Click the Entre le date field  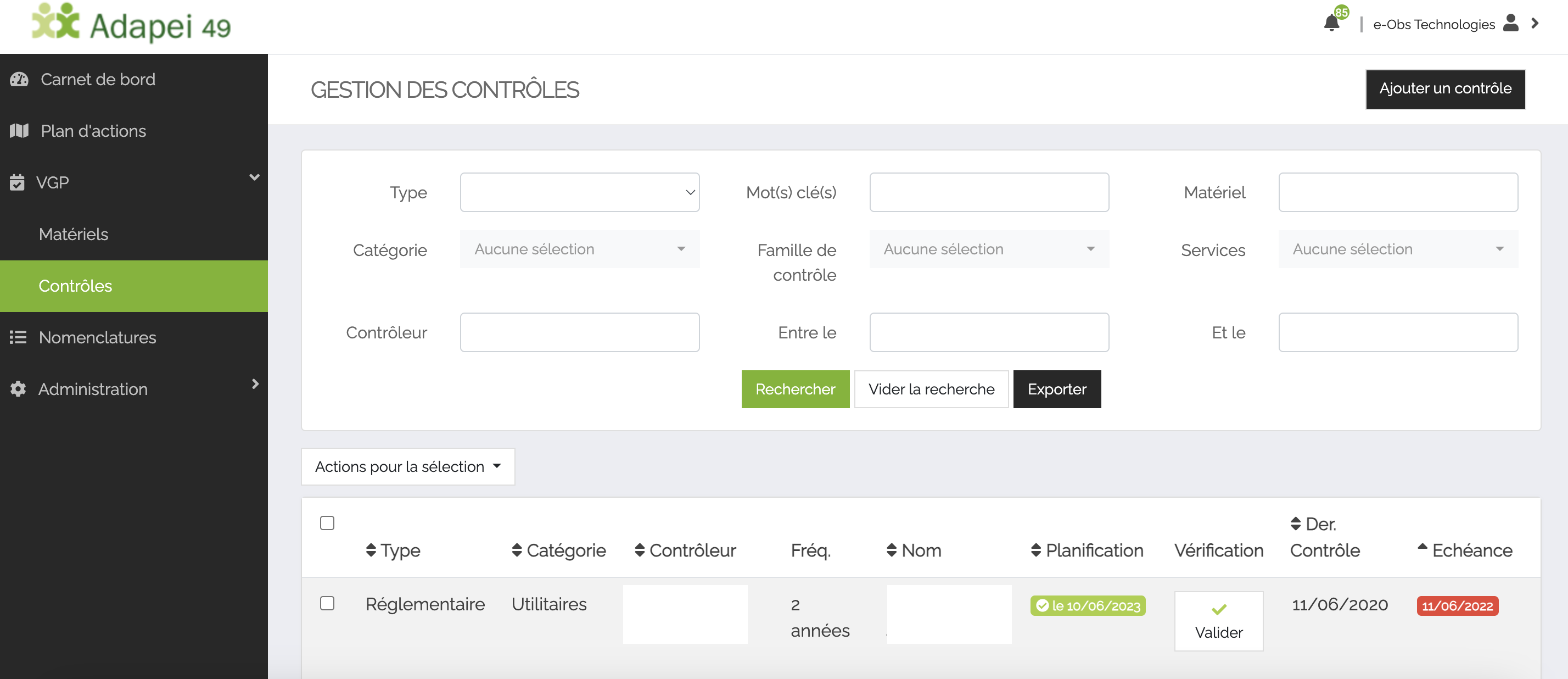point(989,332)
